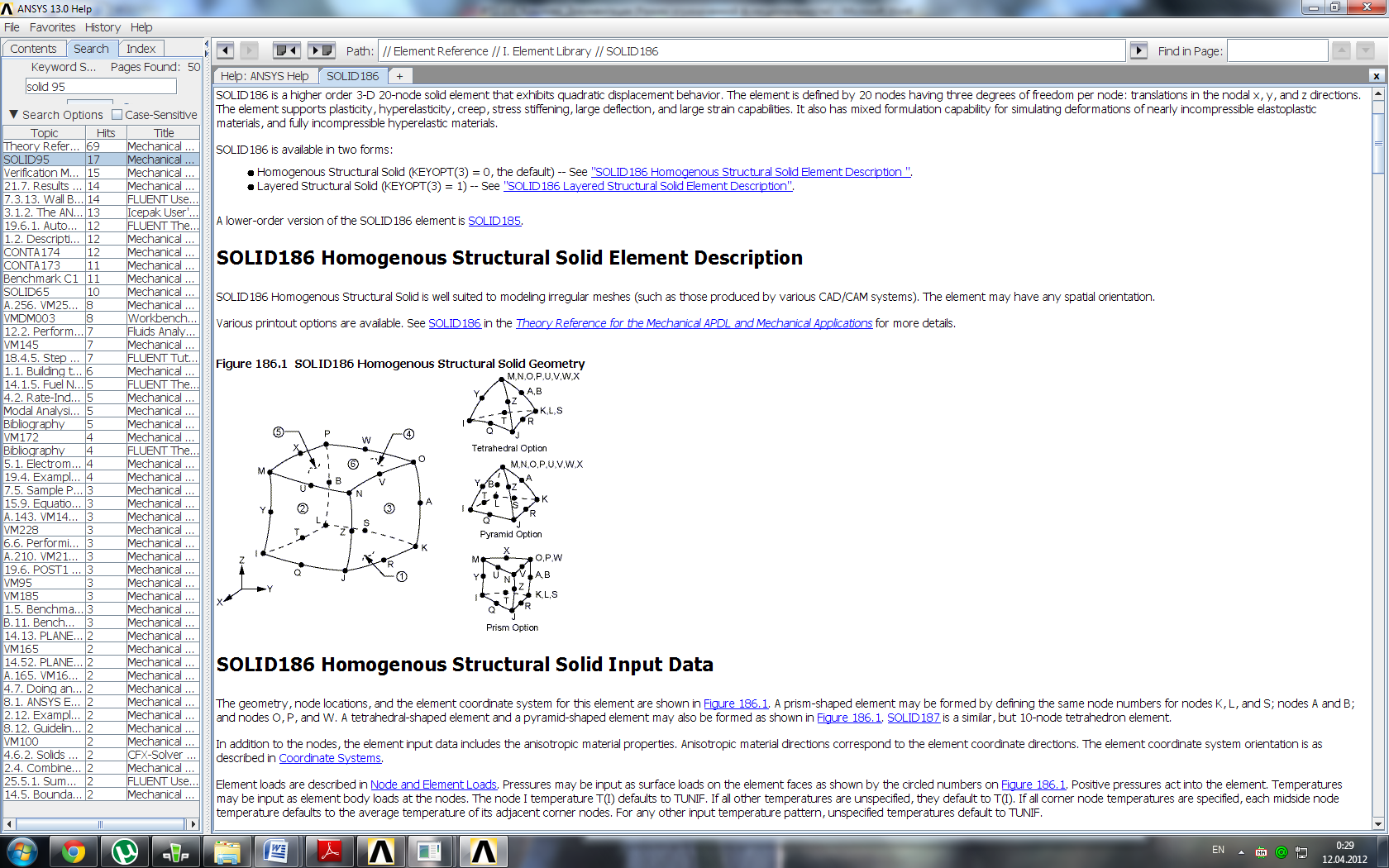Select the SOLID65 search result
The width and height of the screenshot is (1389, 868).
point(101,292)
